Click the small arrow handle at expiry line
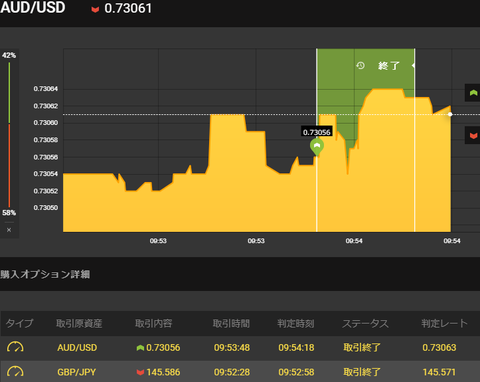 [x=413, y=65]
